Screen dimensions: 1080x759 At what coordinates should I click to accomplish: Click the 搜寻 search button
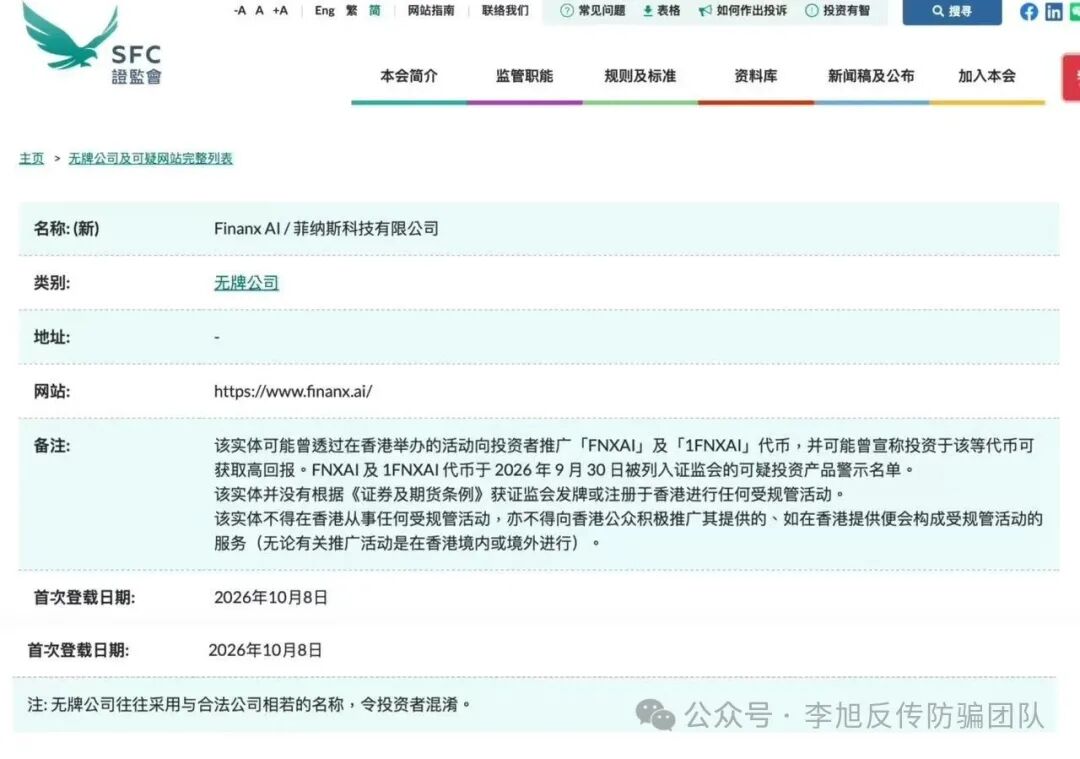click(x=952, y=12)
